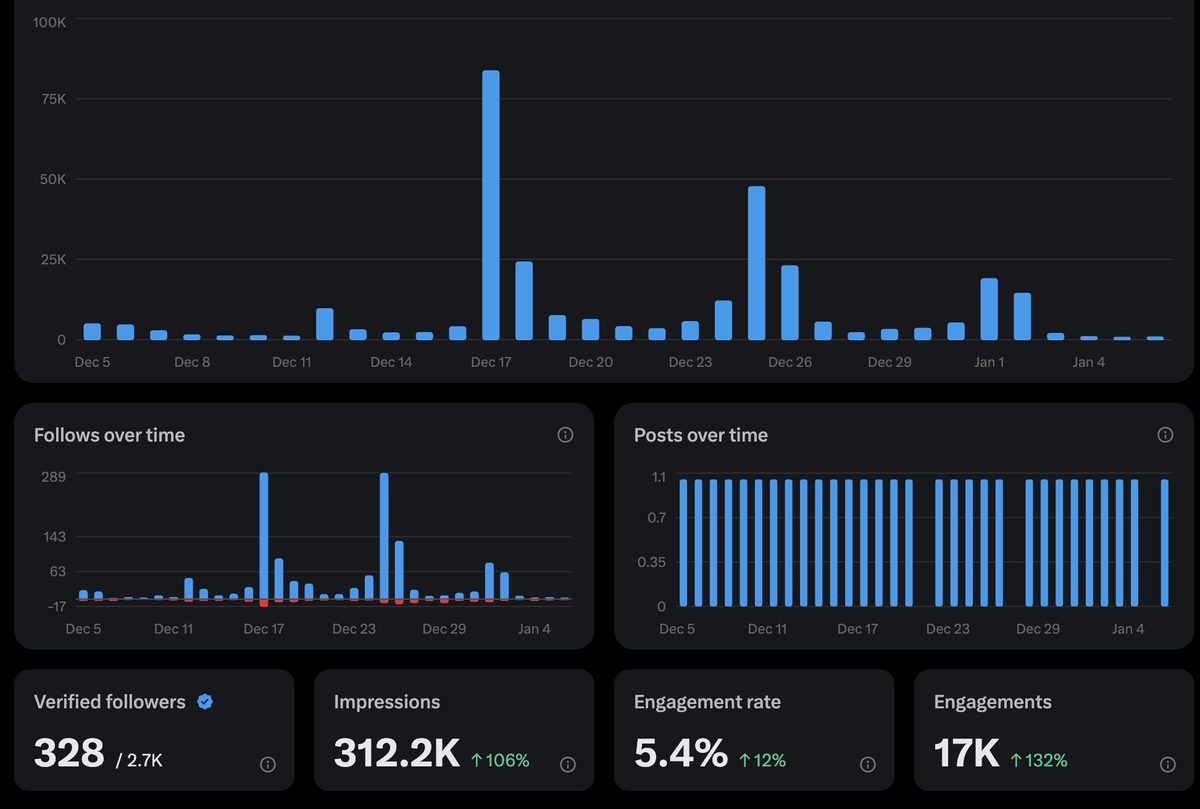Select the Dec 17 follows bar
This screenshot has height=809, width=1200.
click(x=264, y=537)
